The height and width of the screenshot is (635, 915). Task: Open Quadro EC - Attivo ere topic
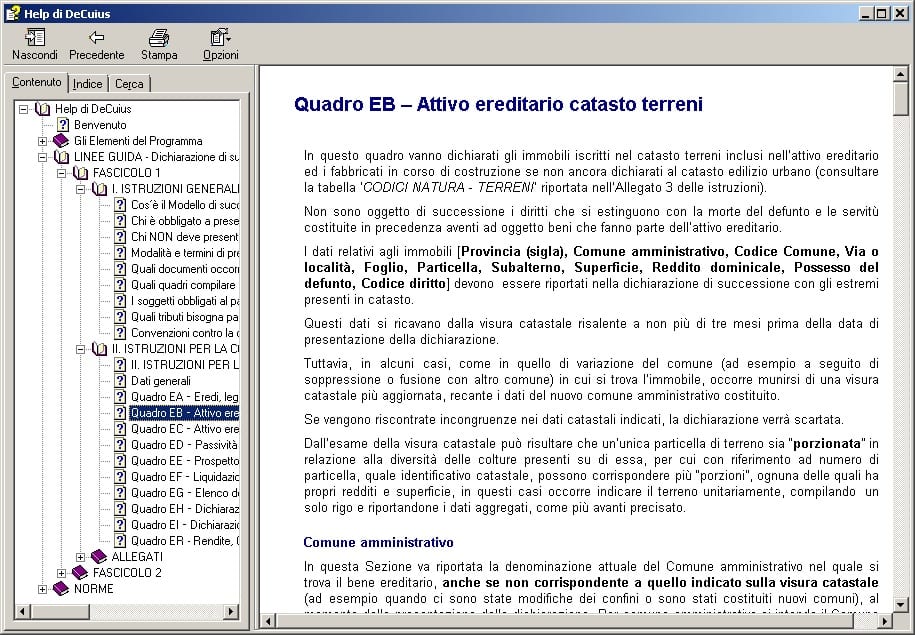click(184, 429)
